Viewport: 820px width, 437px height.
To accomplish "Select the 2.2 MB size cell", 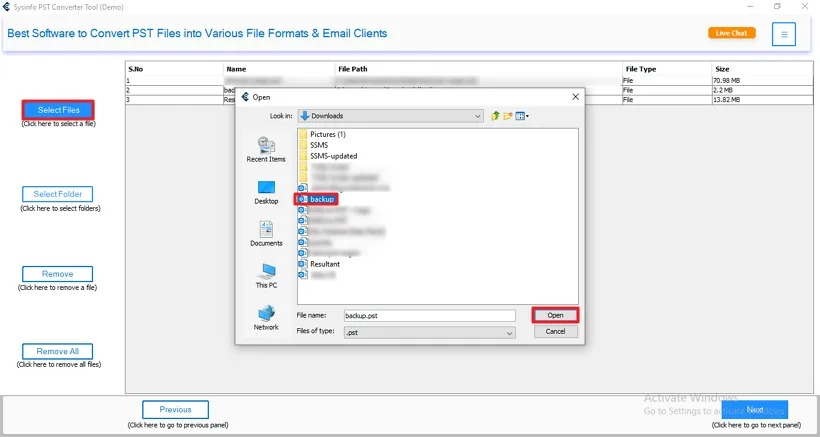I will (762, 90).
